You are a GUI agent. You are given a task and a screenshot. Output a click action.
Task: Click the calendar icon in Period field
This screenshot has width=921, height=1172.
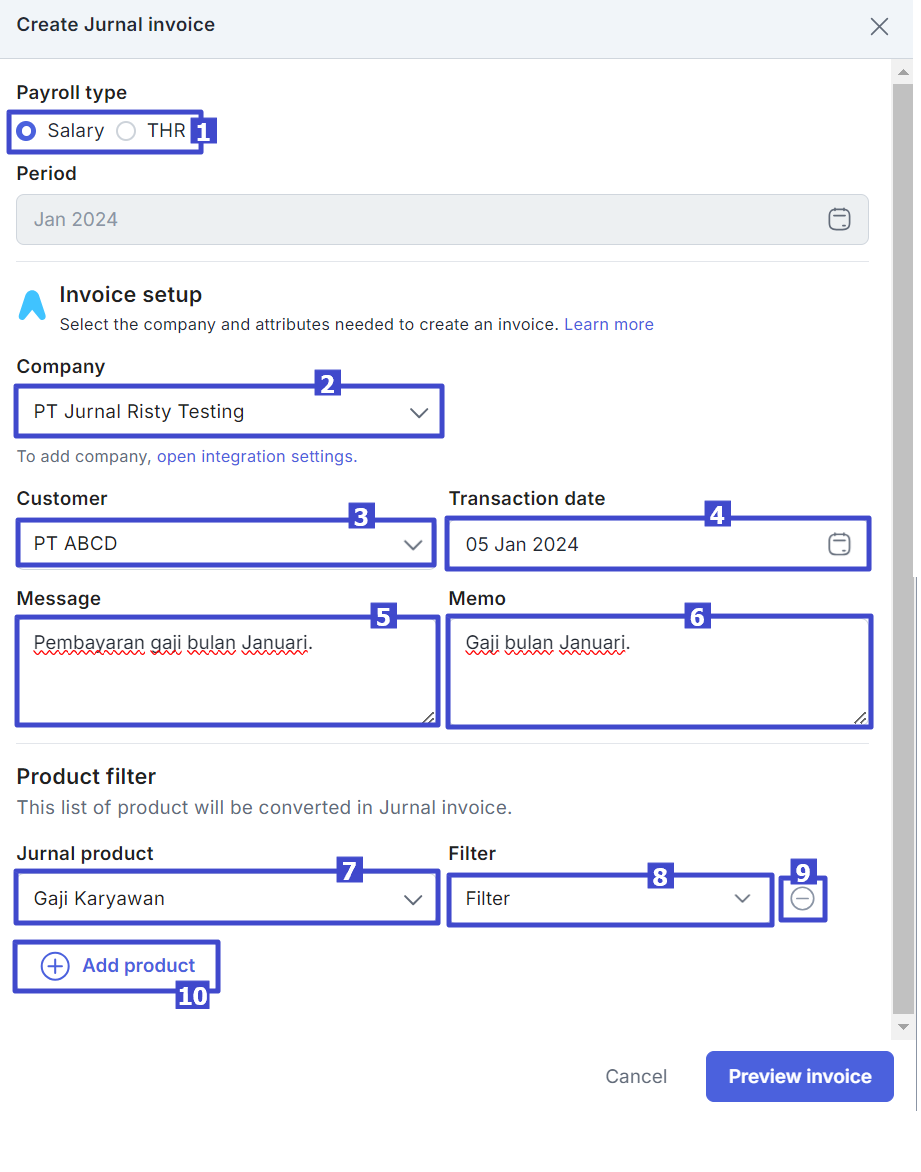coord(839,219)
